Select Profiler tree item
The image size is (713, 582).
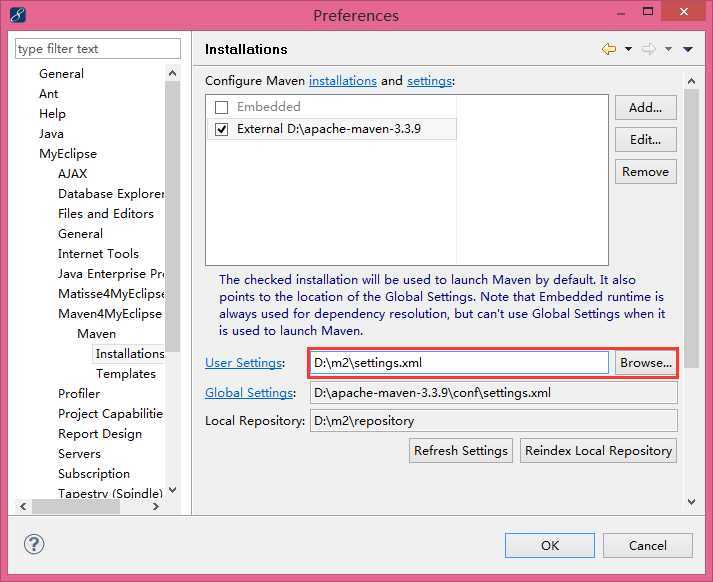(79, 394)
